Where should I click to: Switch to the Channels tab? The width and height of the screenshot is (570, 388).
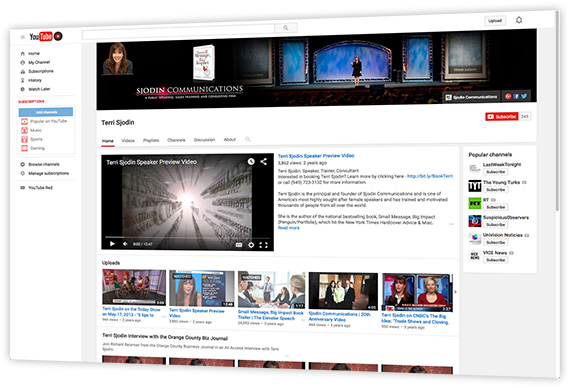click(176, 140)
